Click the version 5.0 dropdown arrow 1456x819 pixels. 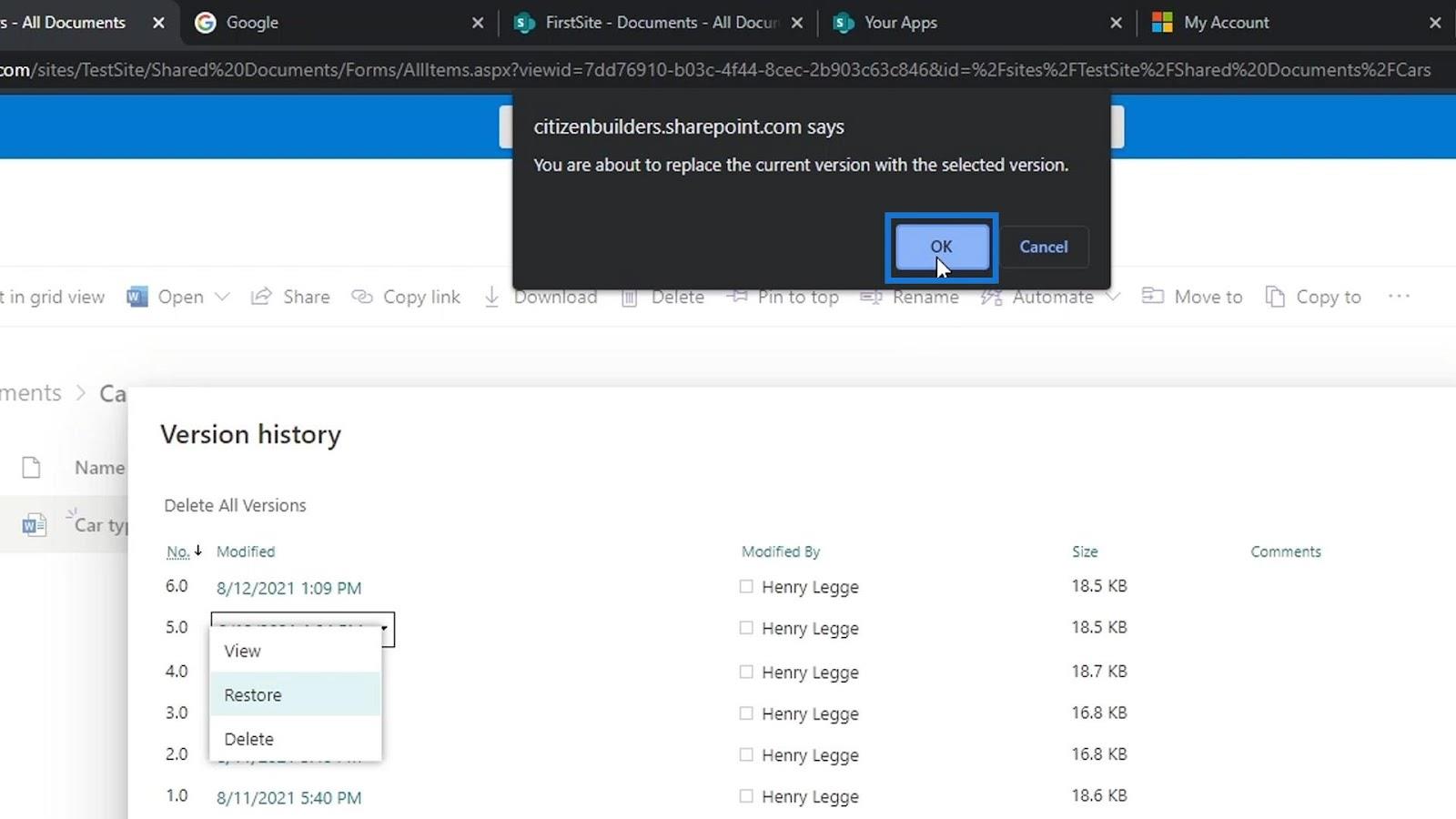[x=385, y=629]
